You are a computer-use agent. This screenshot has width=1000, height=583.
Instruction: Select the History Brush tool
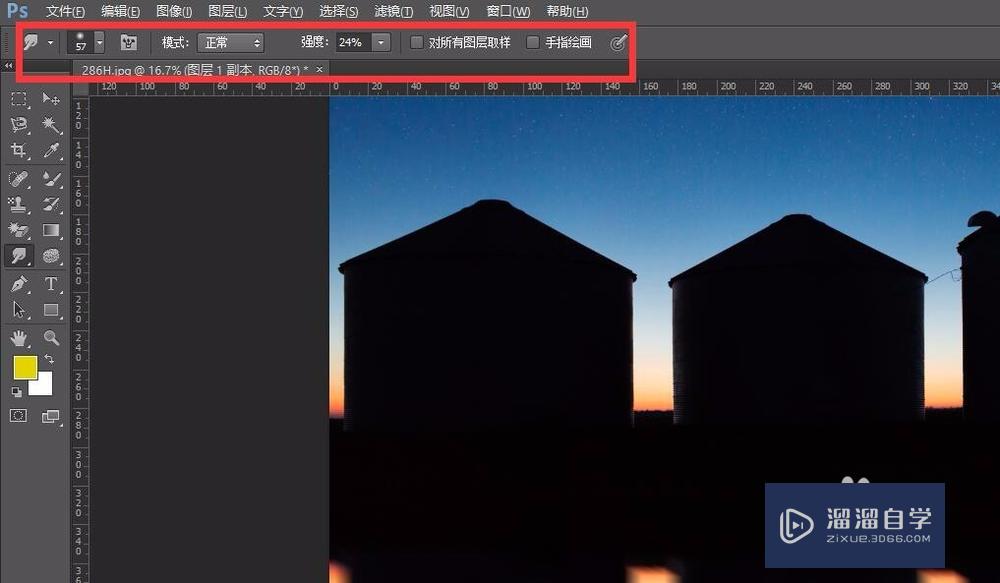pyautogui.click(x=51, y=204)
